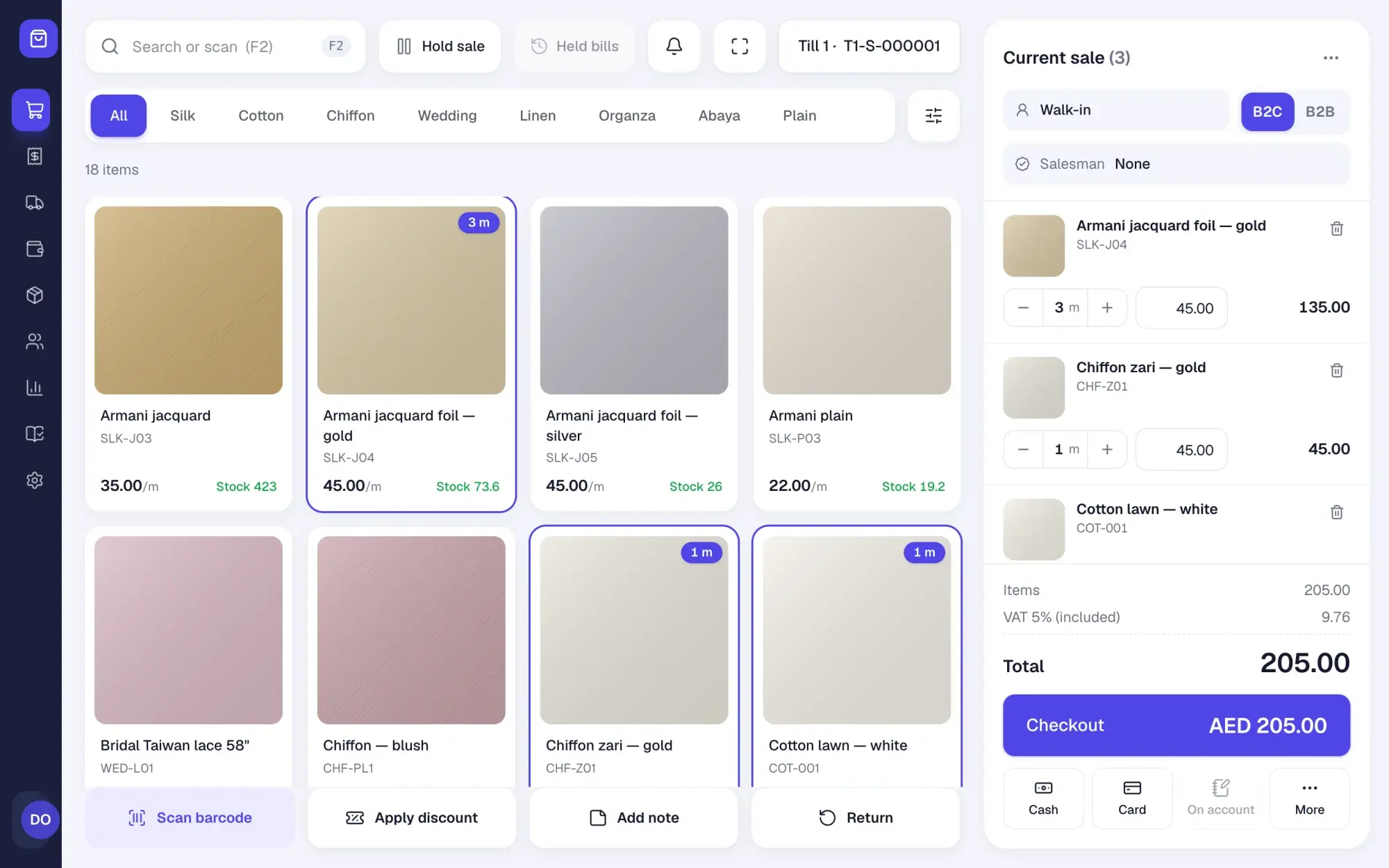Select the Wedding category tab
The height and width of the screenshot is (868, 1389).
(x=447, y=115)
